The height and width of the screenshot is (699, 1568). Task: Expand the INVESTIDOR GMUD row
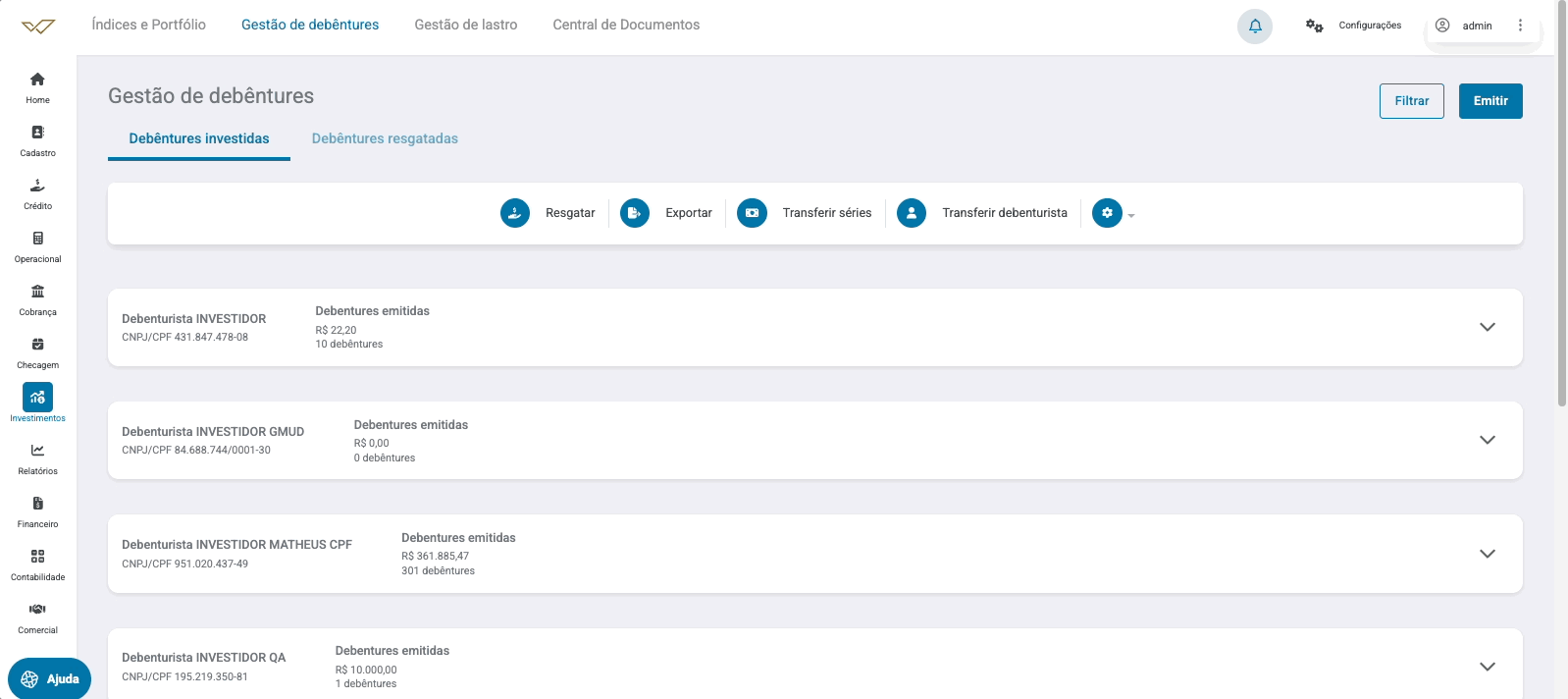(1487, 440)
